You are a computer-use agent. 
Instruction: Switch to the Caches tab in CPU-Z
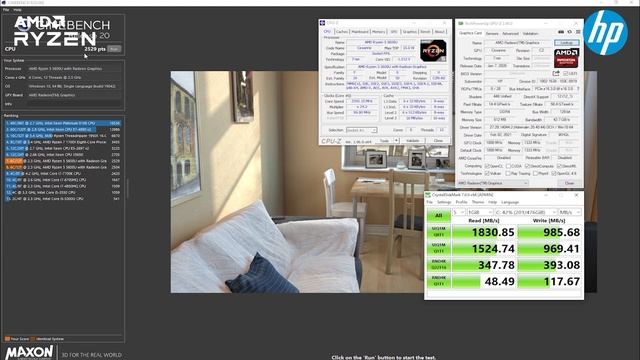342,31
